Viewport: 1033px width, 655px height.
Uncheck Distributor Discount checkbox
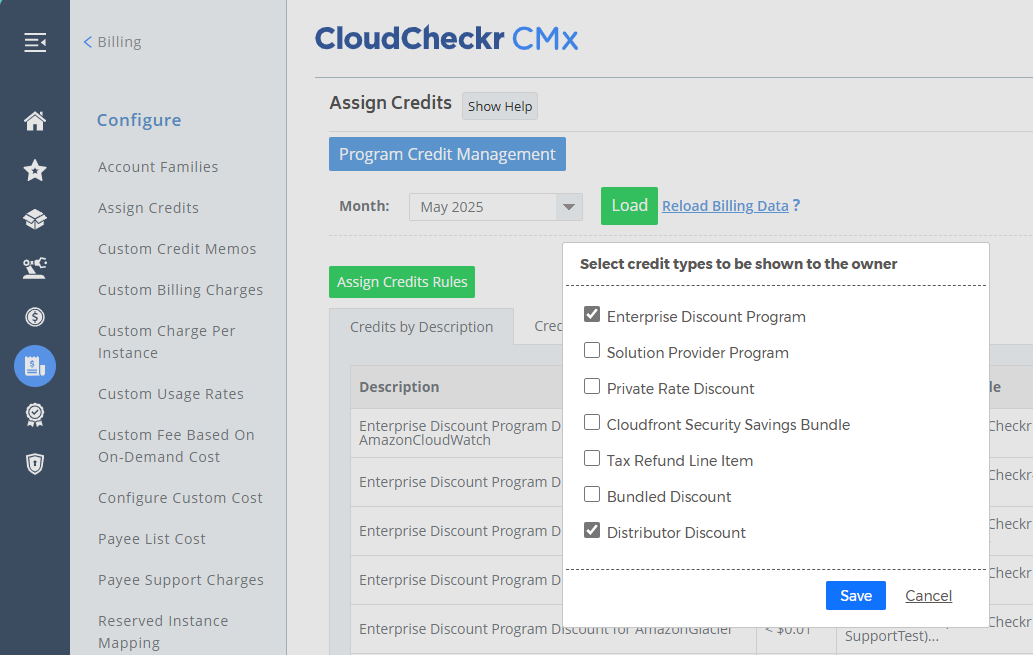592,530
